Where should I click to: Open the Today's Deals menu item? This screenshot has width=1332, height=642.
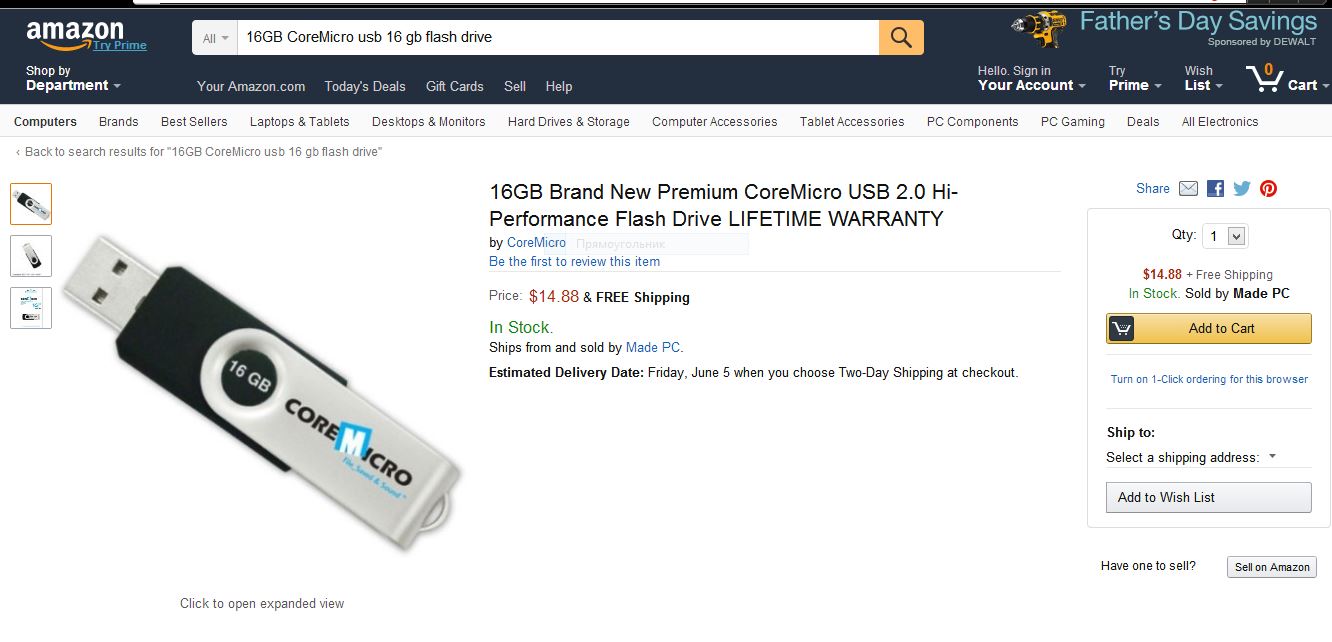[365, 86]
